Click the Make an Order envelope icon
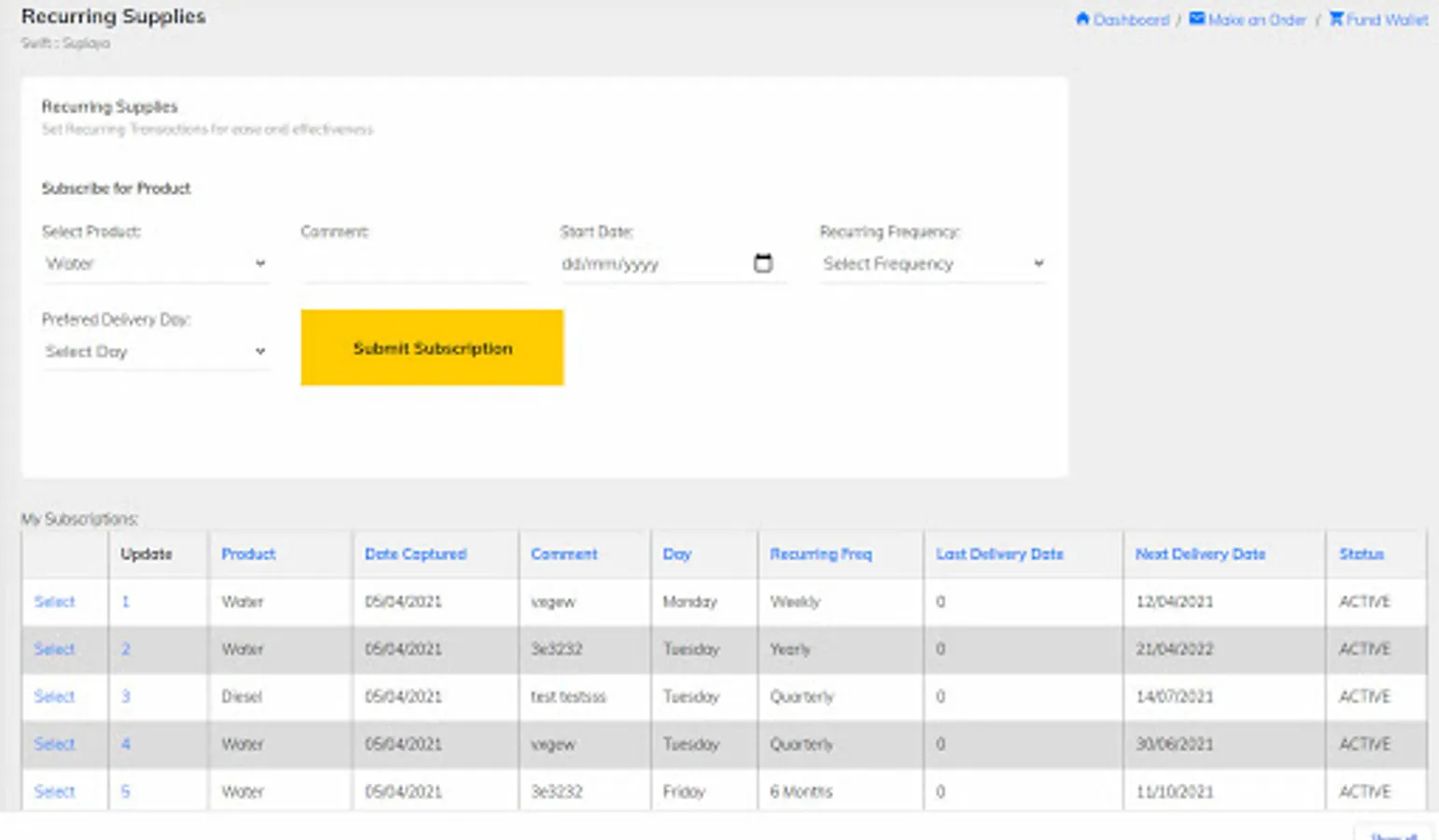The width and height of the screenshot is (1439, 840). click(1196, 19)
